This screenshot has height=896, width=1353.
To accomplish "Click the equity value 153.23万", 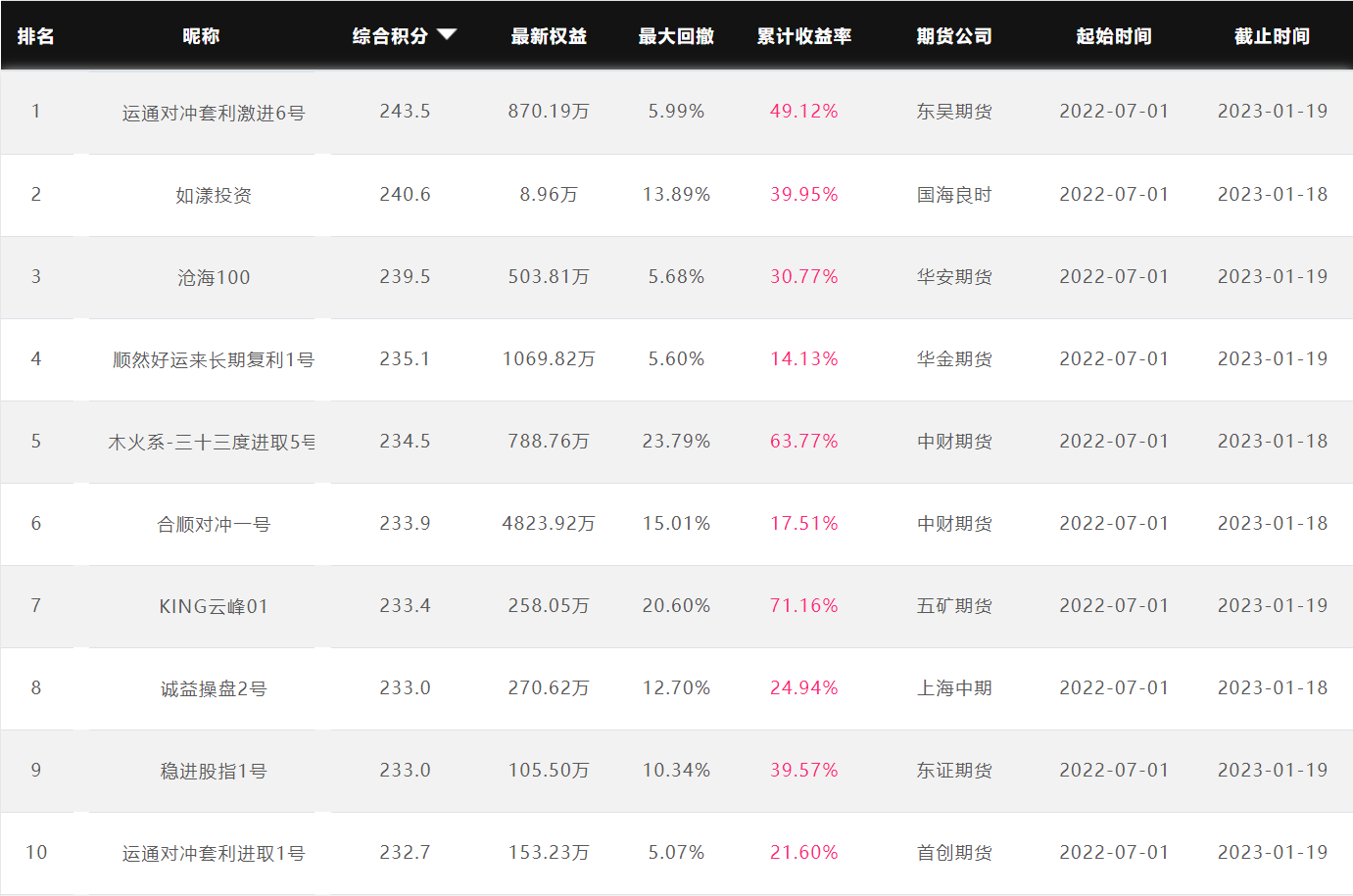I will [x=549, y=852].
